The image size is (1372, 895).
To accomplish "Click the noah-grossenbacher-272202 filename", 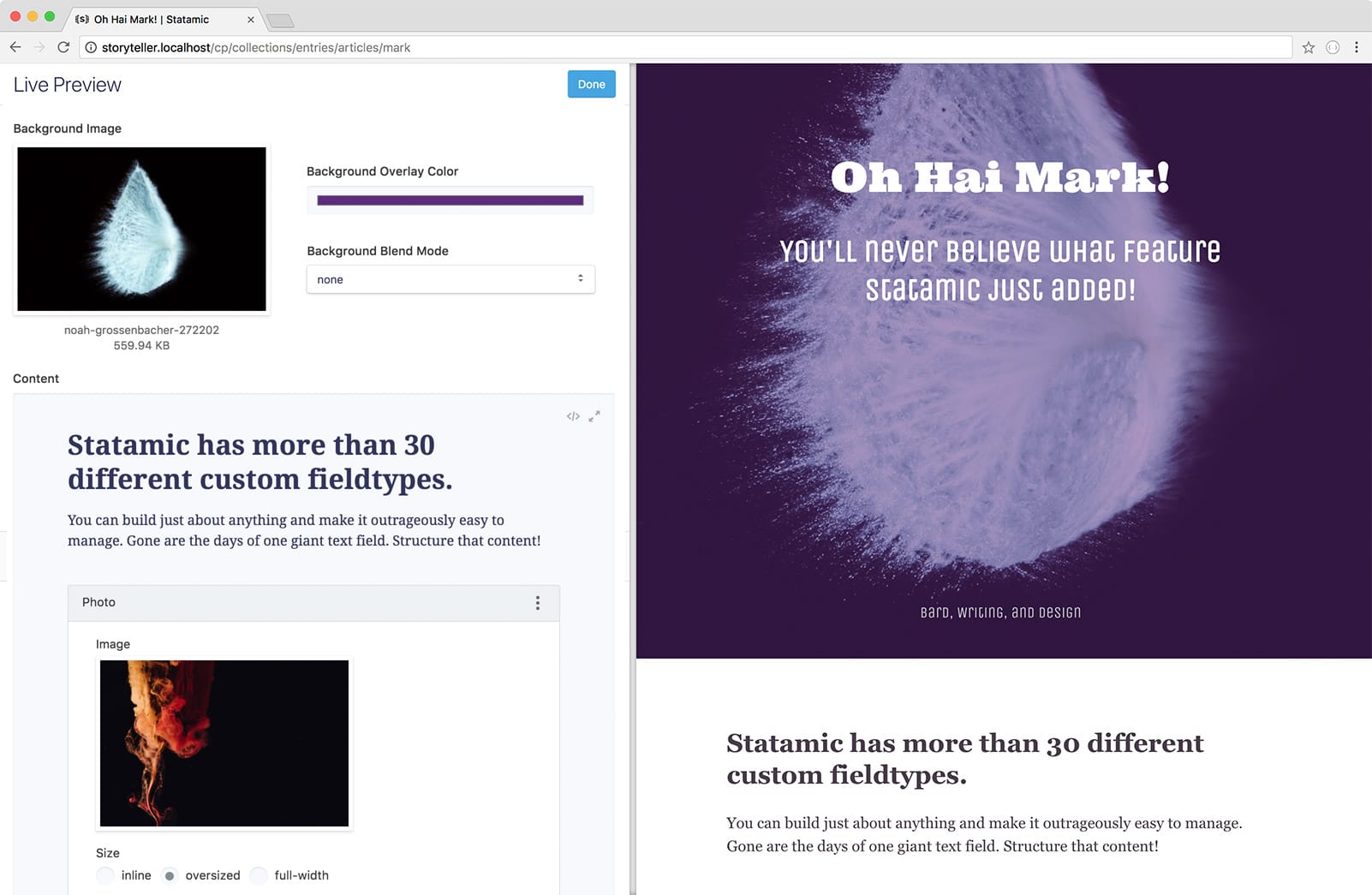I will pyautogui.click(x=141, y=330).
